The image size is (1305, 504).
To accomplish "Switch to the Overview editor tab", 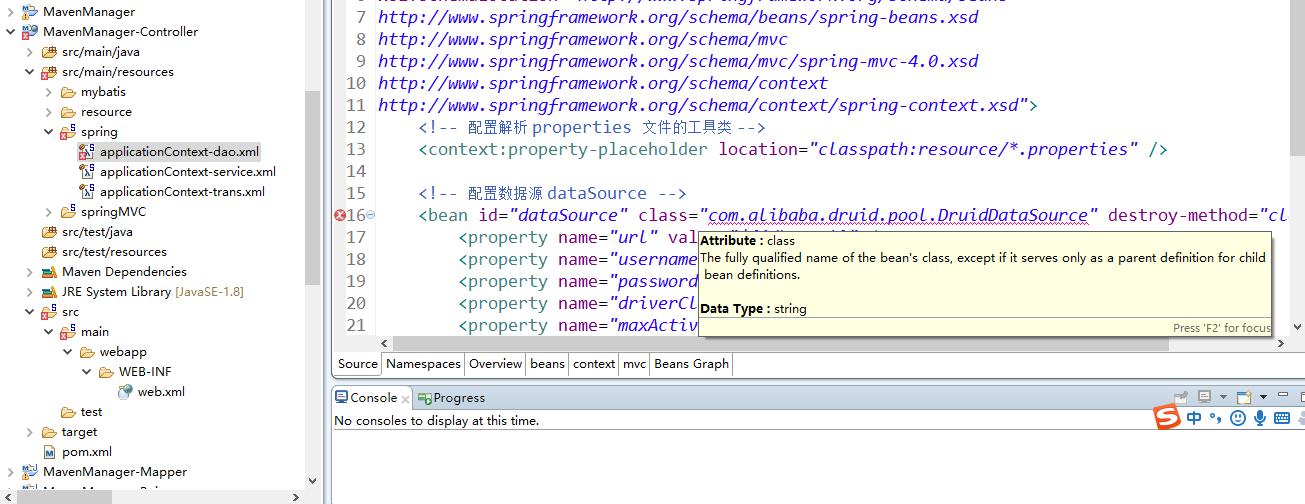I will tap(496, 364).
